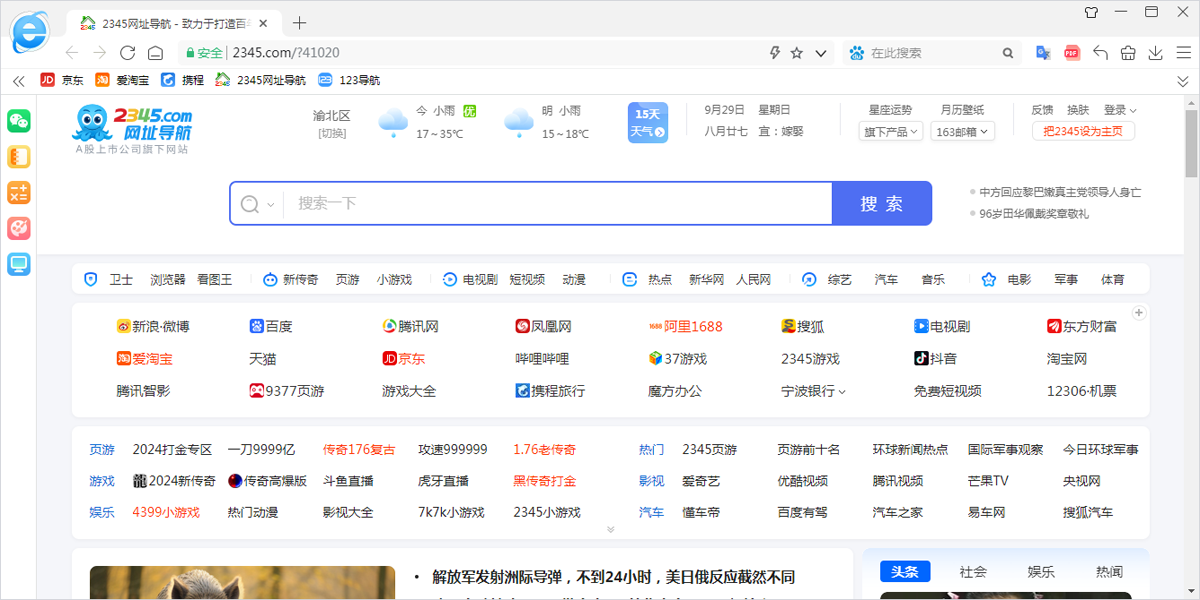Switch to the 社会 news tab
The height and width of the screenshot is (600, 1200).
click(972, 570)
